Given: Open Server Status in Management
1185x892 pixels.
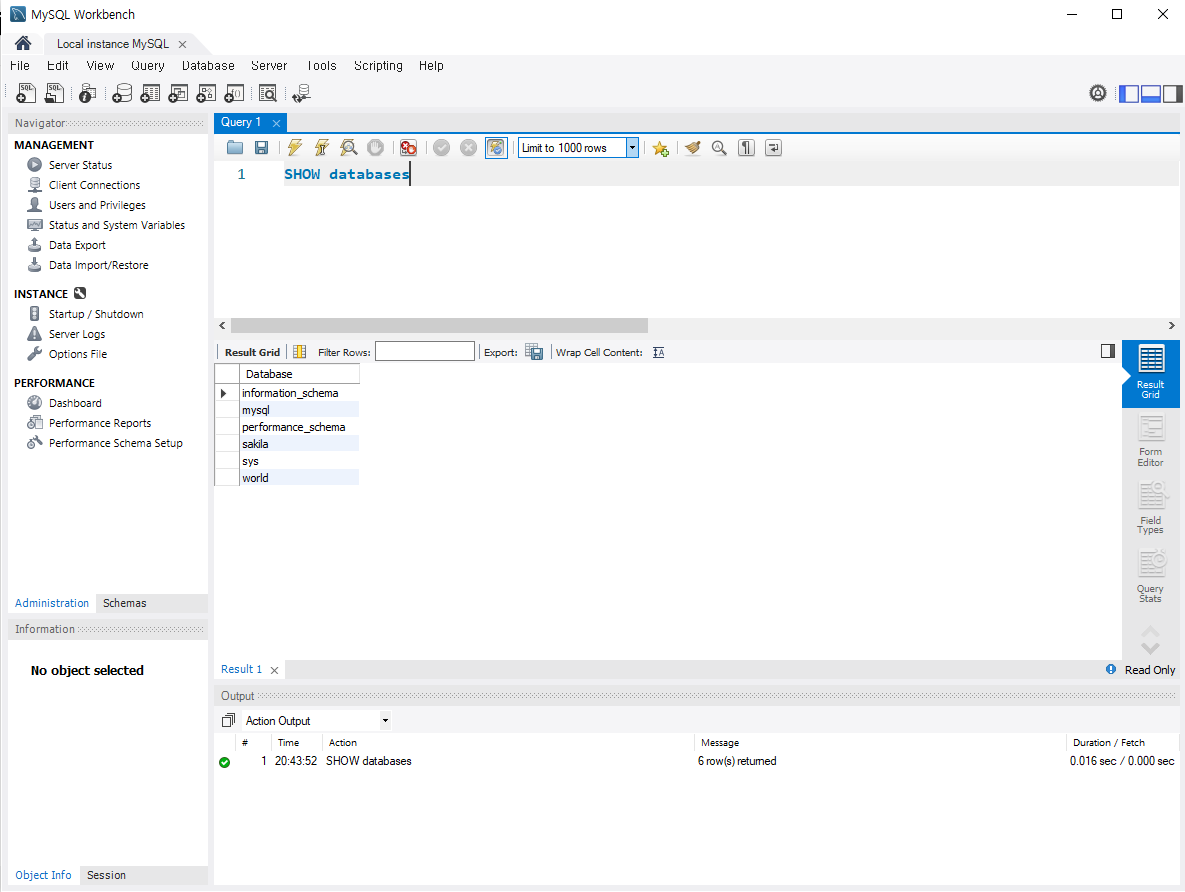Looking at the screenshot, I should point(80,165).
